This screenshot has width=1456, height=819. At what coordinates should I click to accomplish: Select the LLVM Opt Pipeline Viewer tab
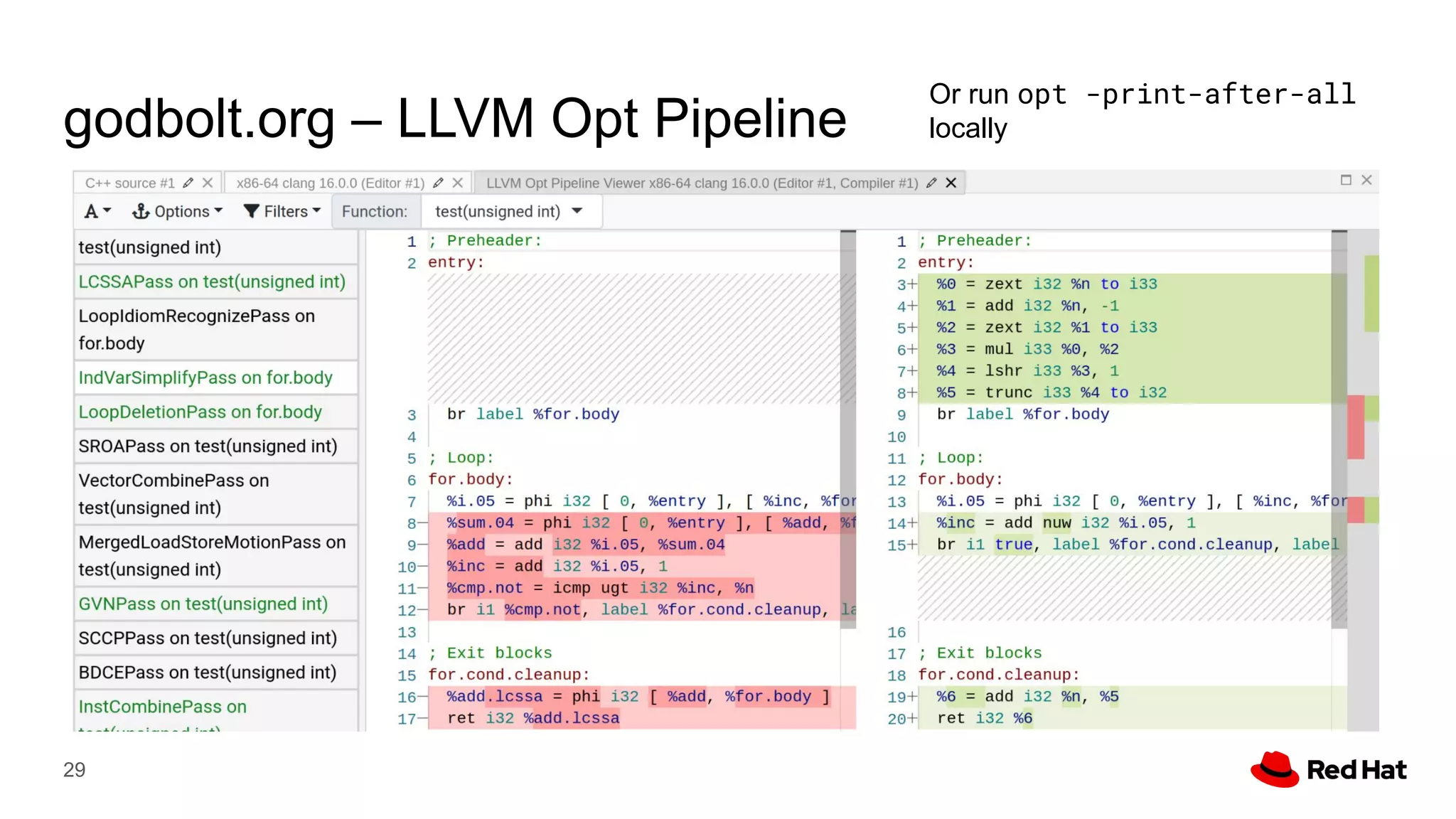point(702,183)
